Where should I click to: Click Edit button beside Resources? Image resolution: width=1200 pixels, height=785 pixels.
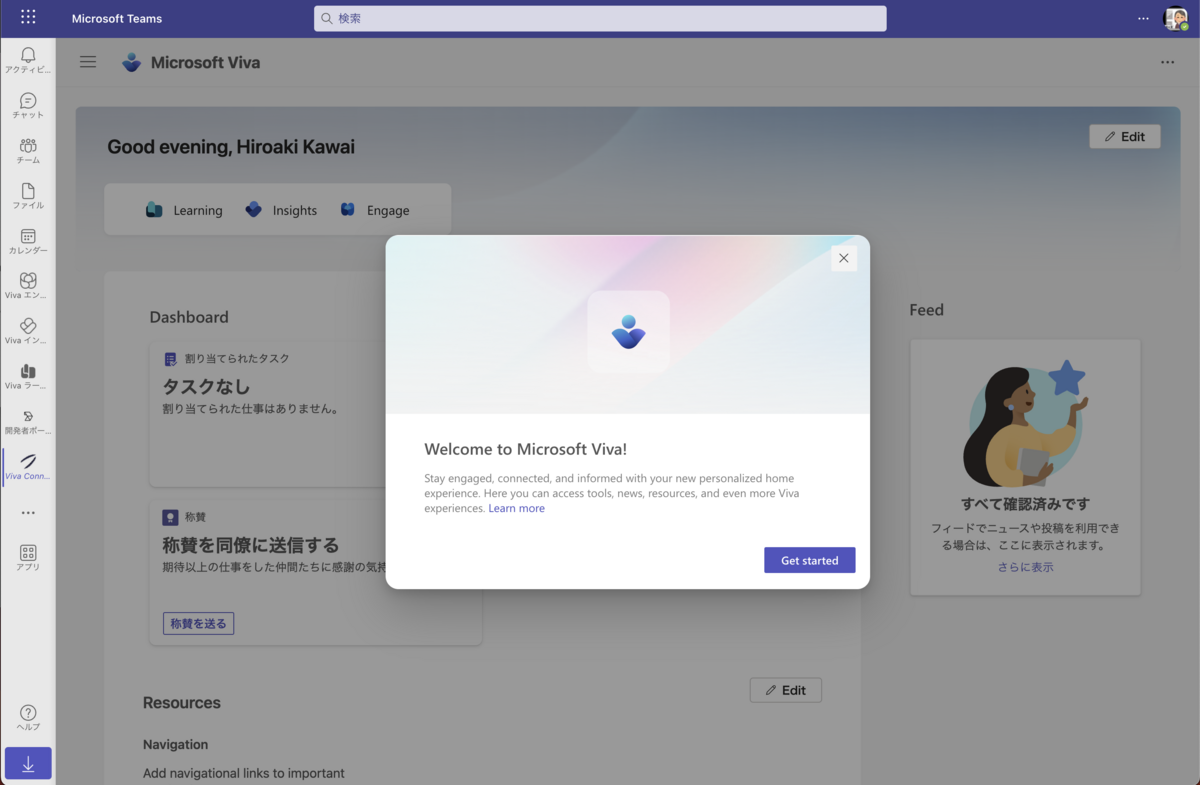pos(786,690)
